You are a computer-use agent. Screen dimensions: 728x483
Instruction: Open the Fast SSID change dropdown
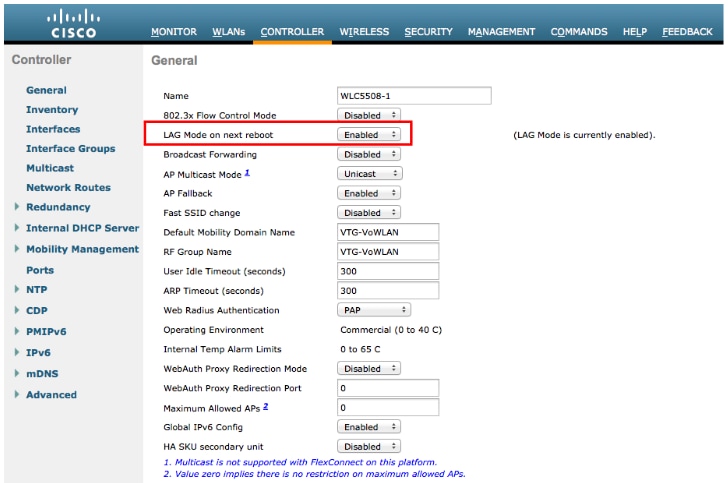[369, 213]
